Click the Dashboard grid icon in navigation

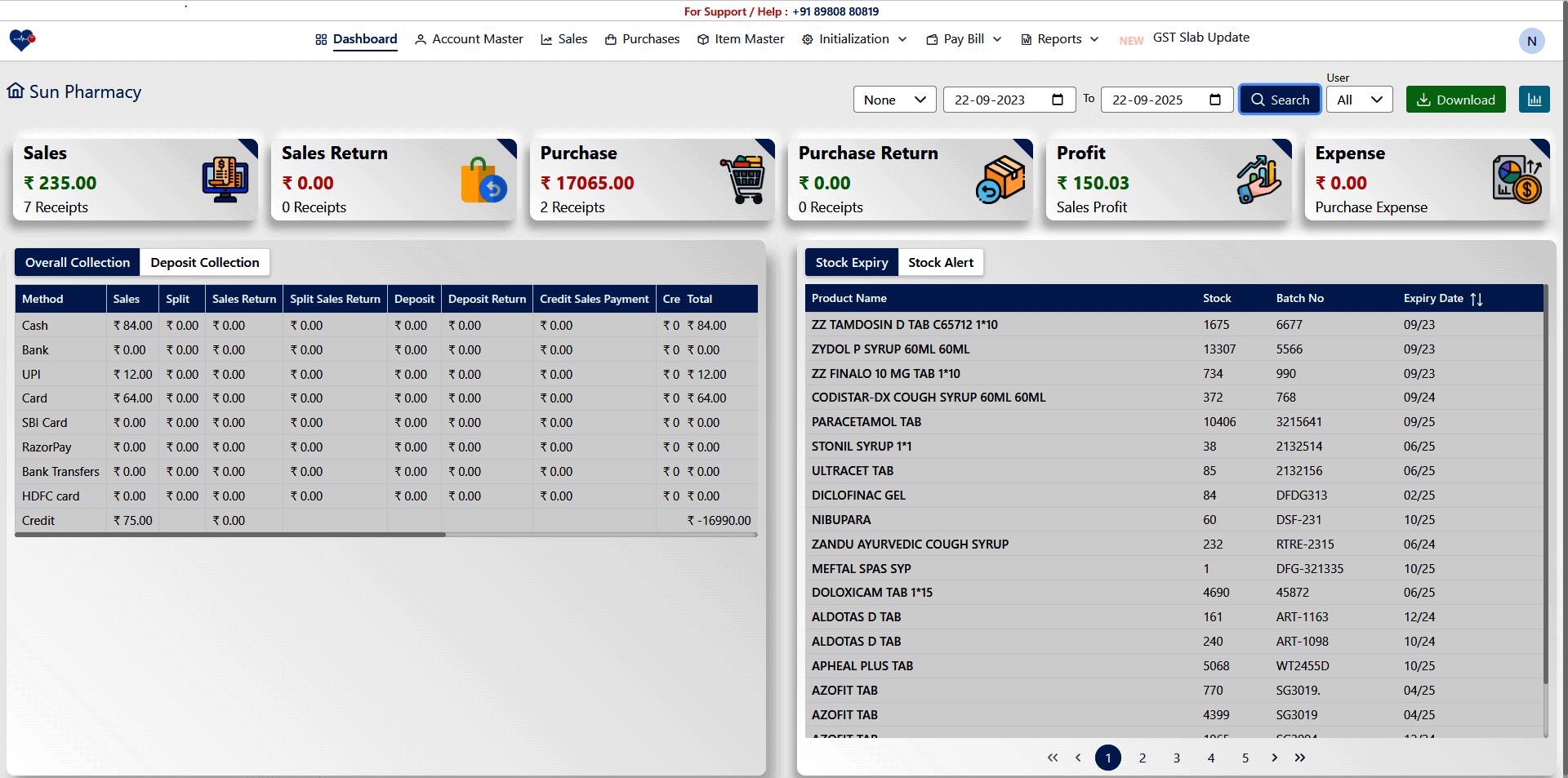point(320,38)
